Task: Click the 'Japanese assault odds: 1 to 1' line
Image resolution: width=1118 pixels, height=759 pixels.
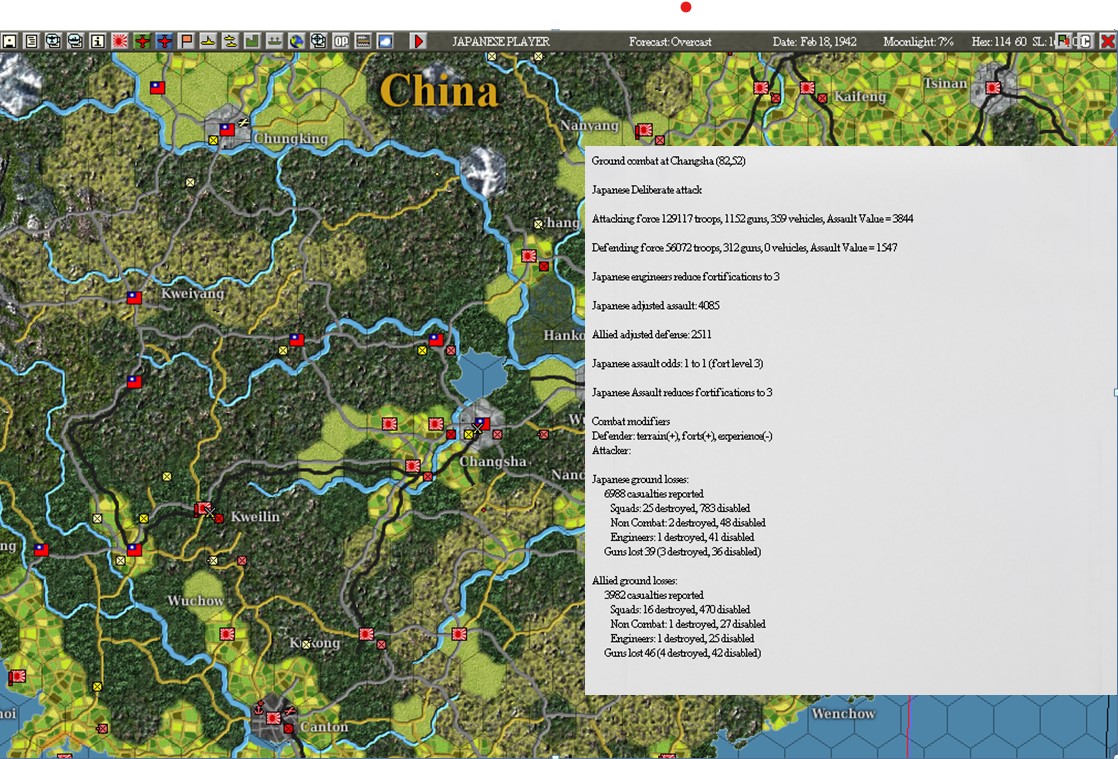Action: [x=677, y=363]
